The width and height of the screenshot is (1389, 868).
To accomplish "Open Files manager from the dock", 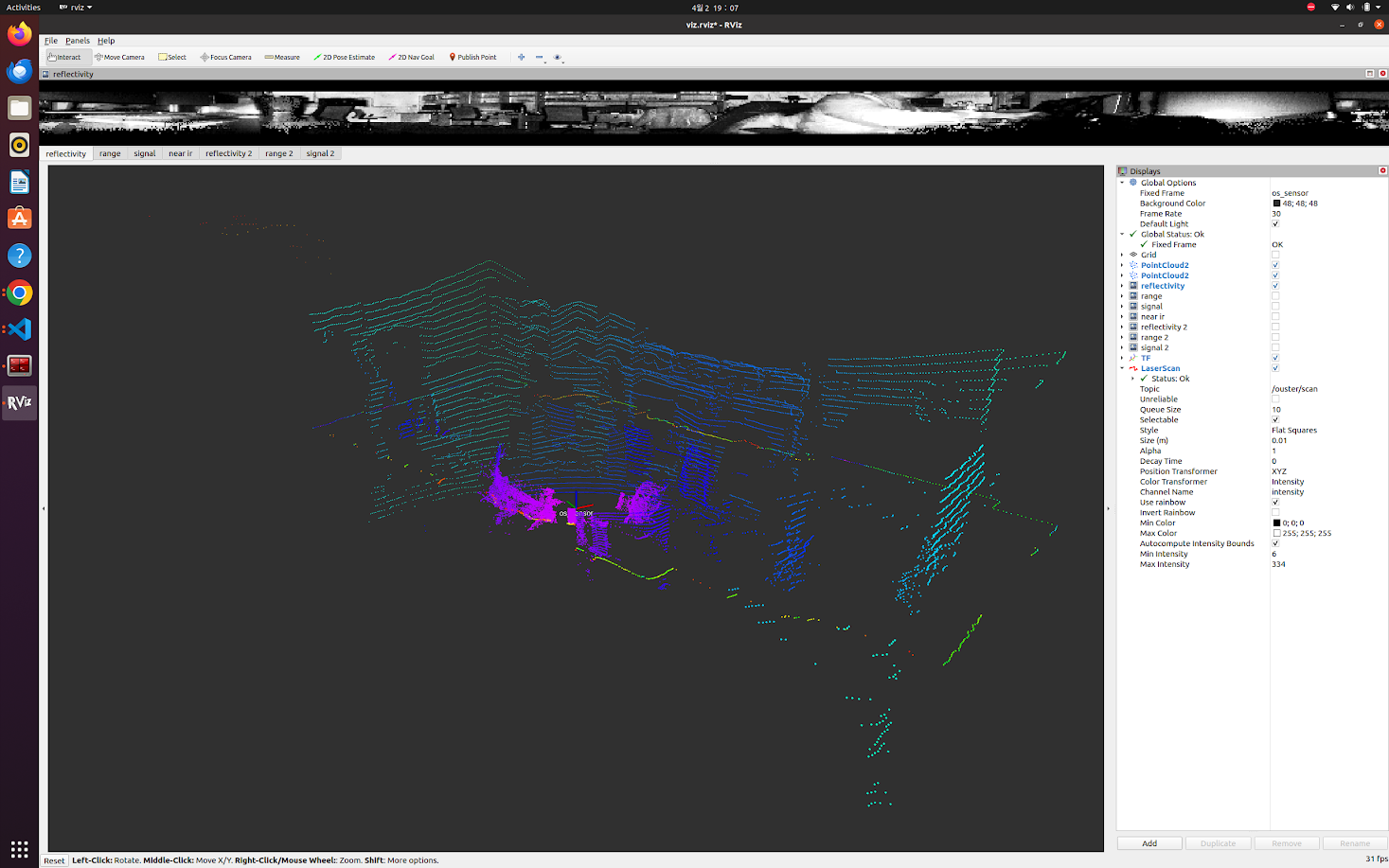I will click(x=19, y=108).
